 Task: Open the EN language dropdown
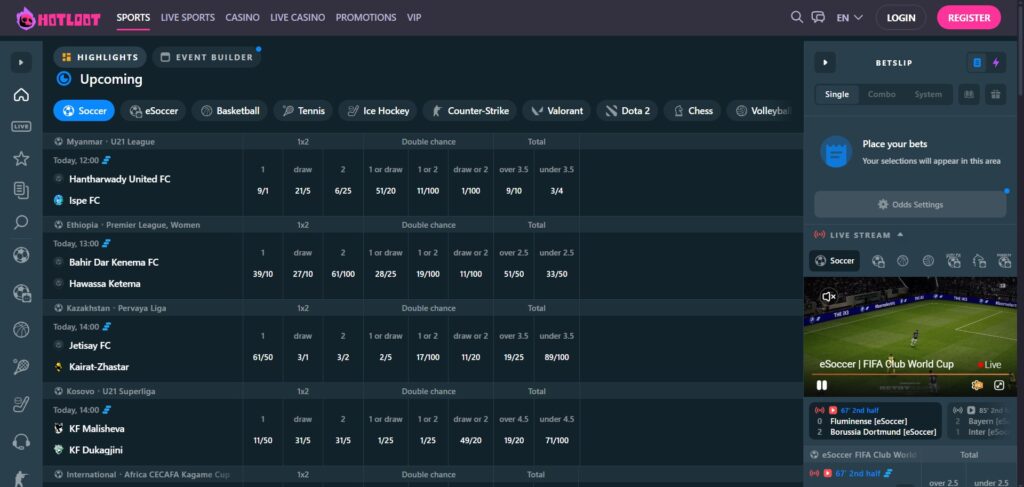point(849,17)
